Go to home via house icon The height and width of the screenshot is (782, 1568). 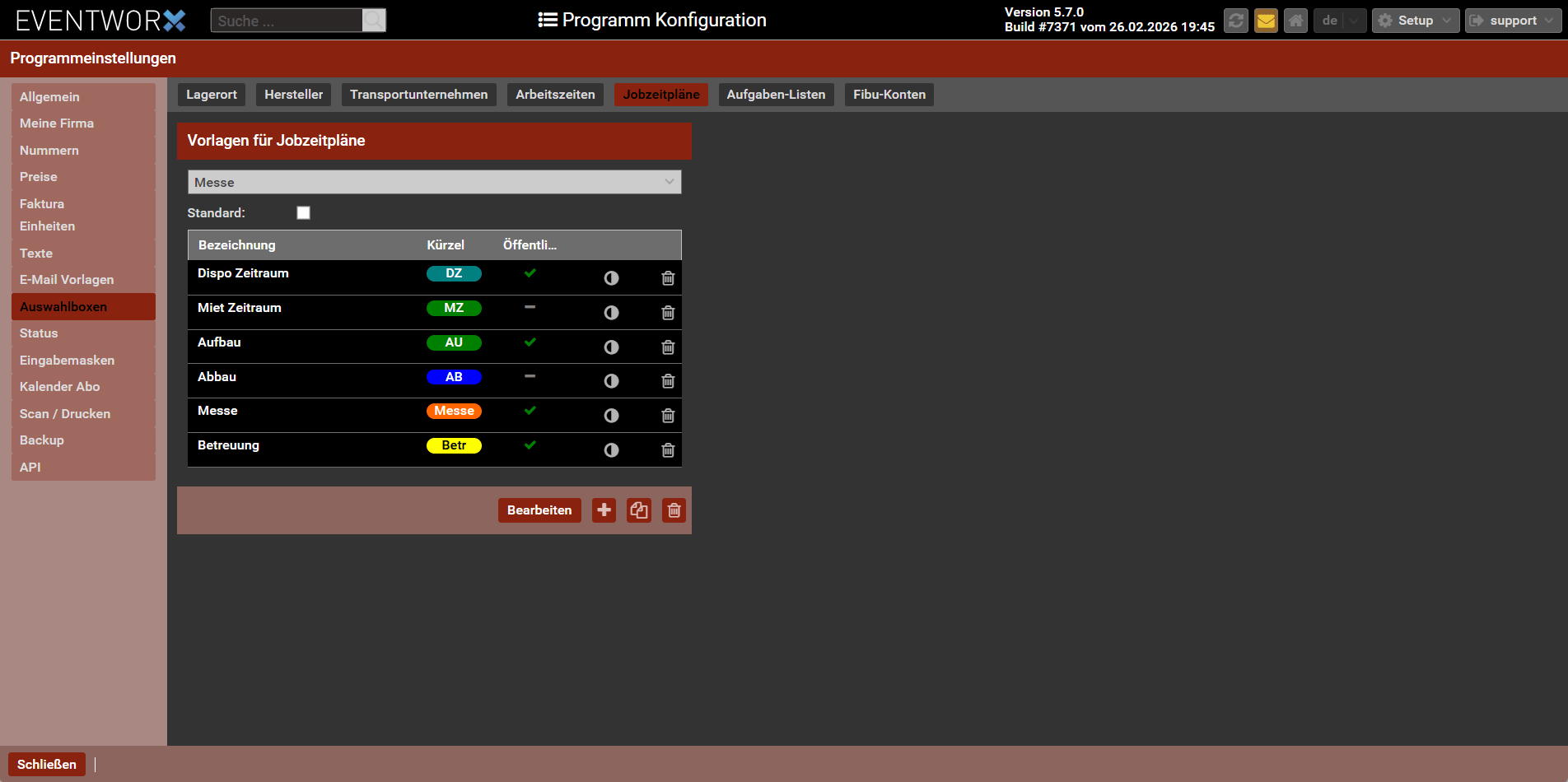tap(1295, 21)
